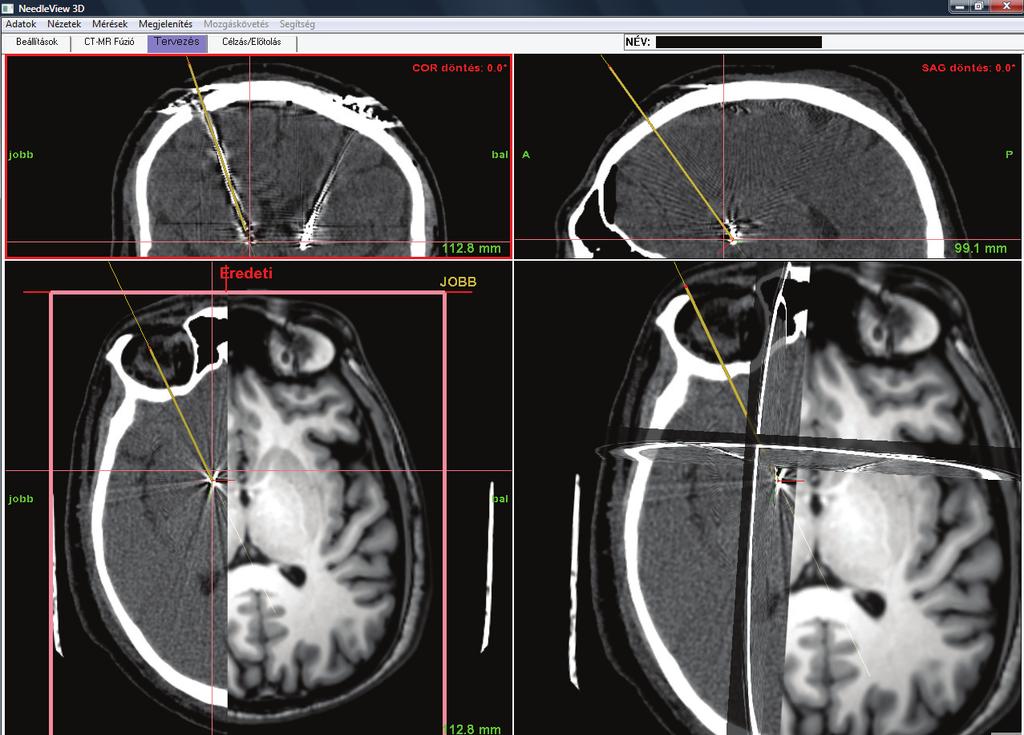
Task: Click the jobb label in the coronal view
Action: (21, 155)
